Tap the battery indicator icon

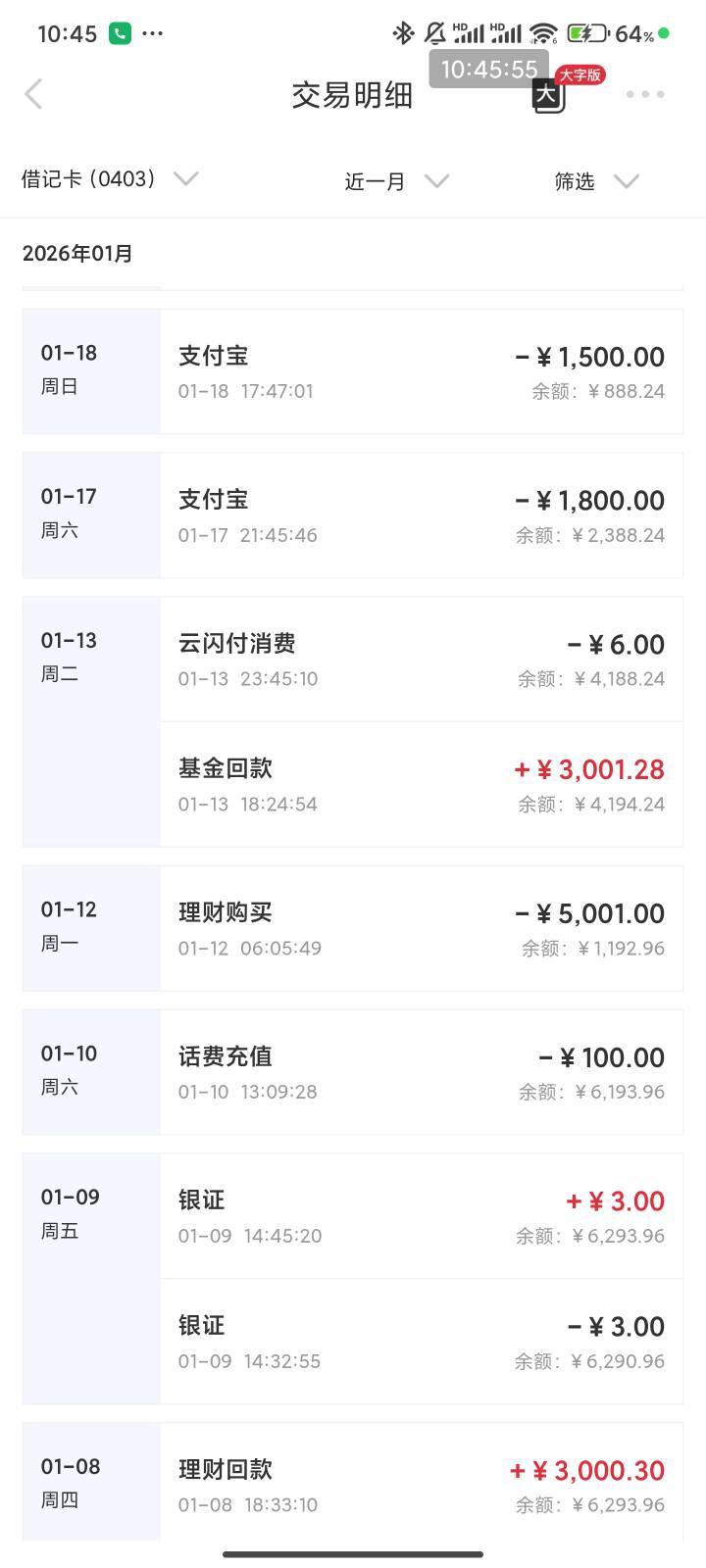[x=586, y=33]
